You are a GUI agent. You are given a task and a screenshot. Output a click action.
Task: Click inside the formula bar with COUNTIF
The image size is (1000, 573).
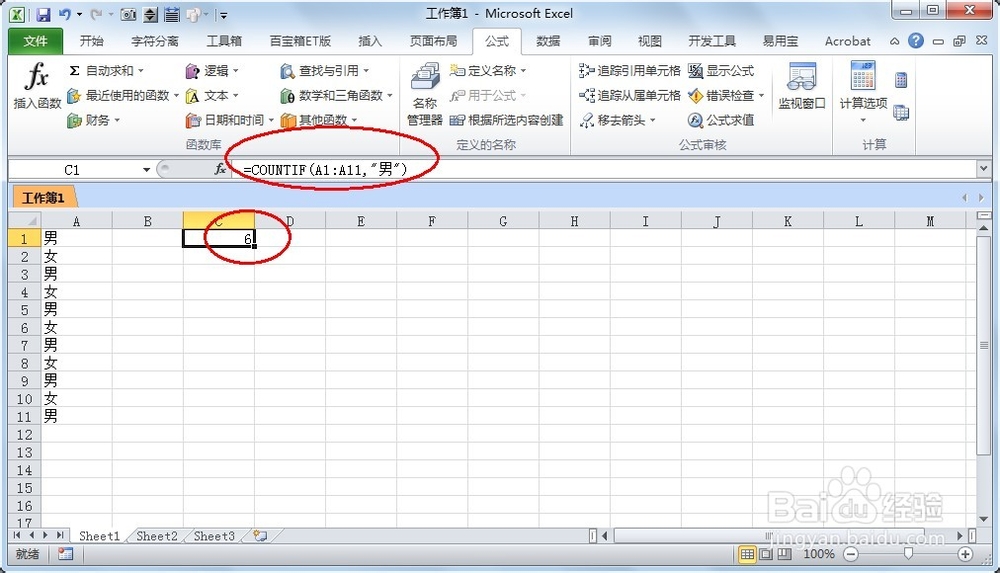pos(600,171)
